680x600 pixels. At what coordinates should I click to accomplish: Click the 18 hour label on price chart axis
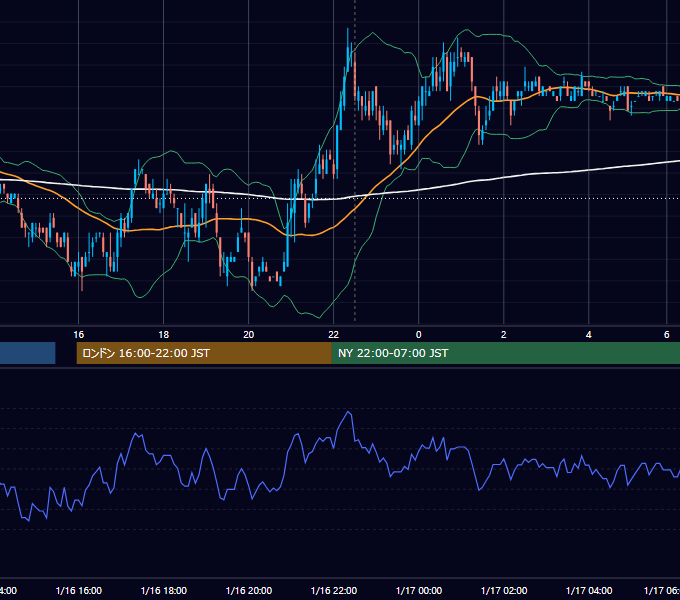(163, 335)
